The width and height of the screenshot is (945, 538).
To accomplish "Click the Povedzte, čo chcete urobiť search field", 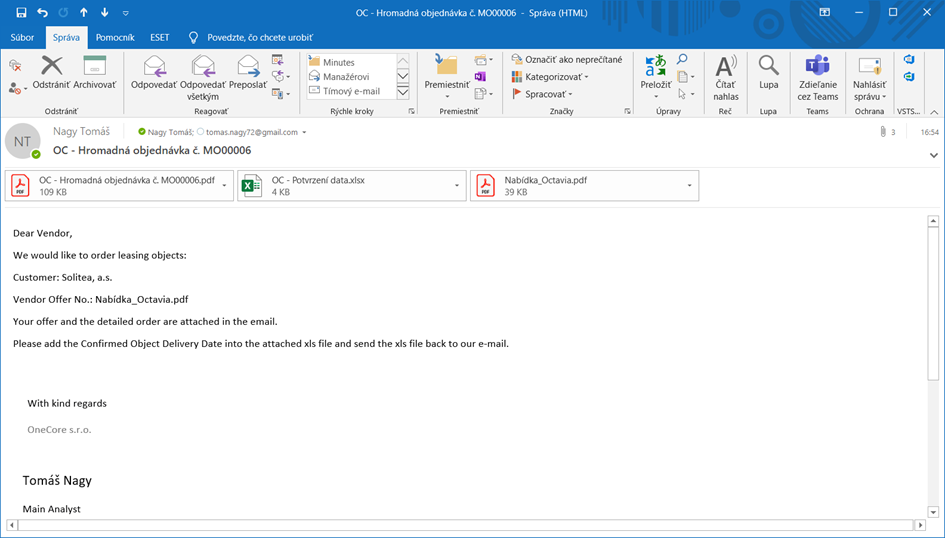I will pos(256,37).
